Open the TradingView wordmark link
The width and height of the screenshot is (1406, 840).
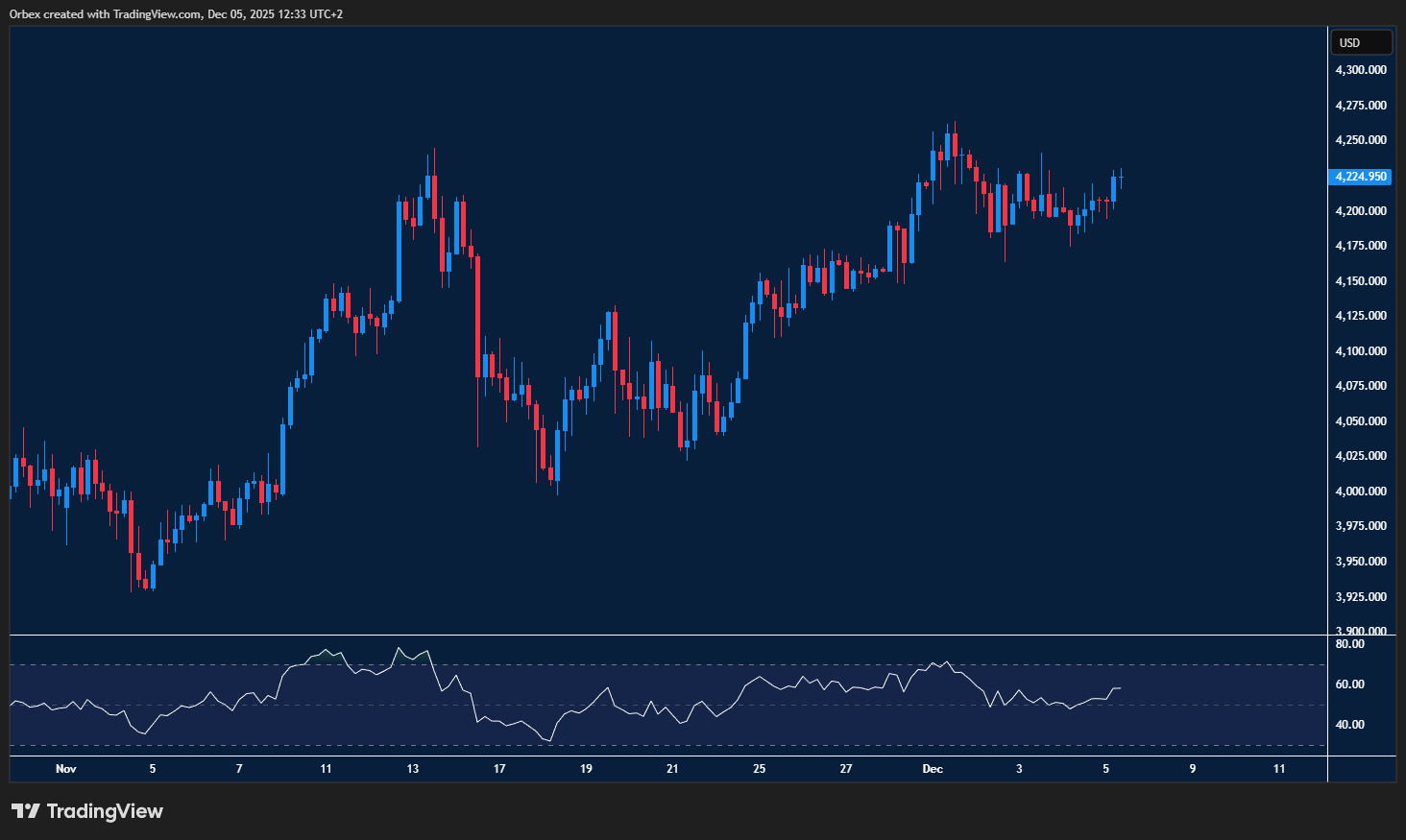[x=105, y=811]
